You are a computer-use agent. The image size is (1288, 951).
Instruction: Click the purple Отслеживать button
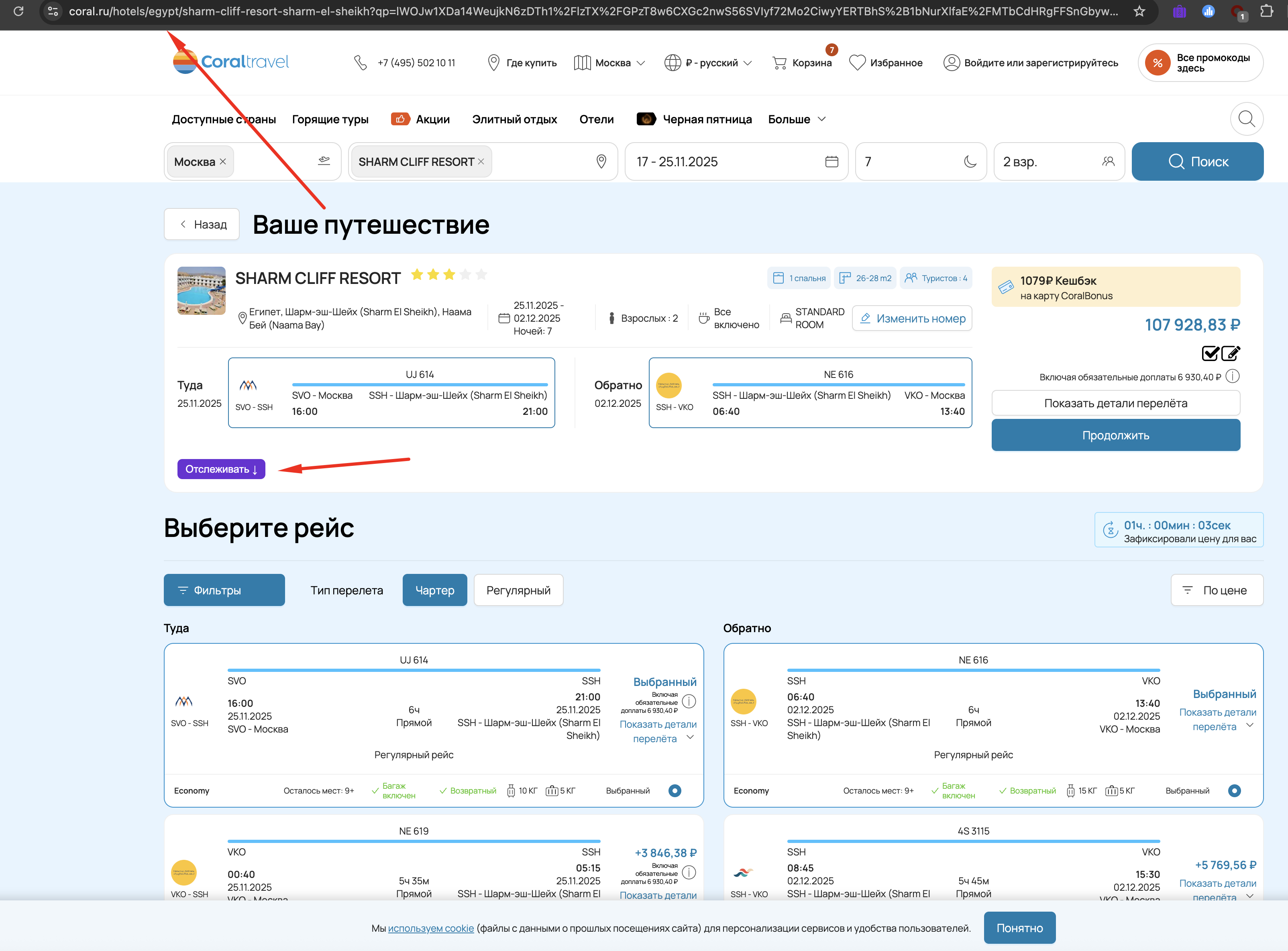[221, 469]
